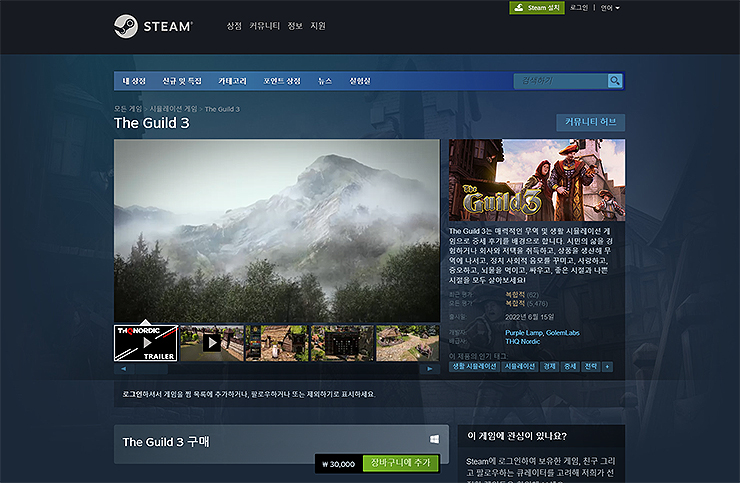Select the dark menu screenshot thumbnail
Image resolution: width=740 pixels, height=483 pixels.
[x=342, y=343]
